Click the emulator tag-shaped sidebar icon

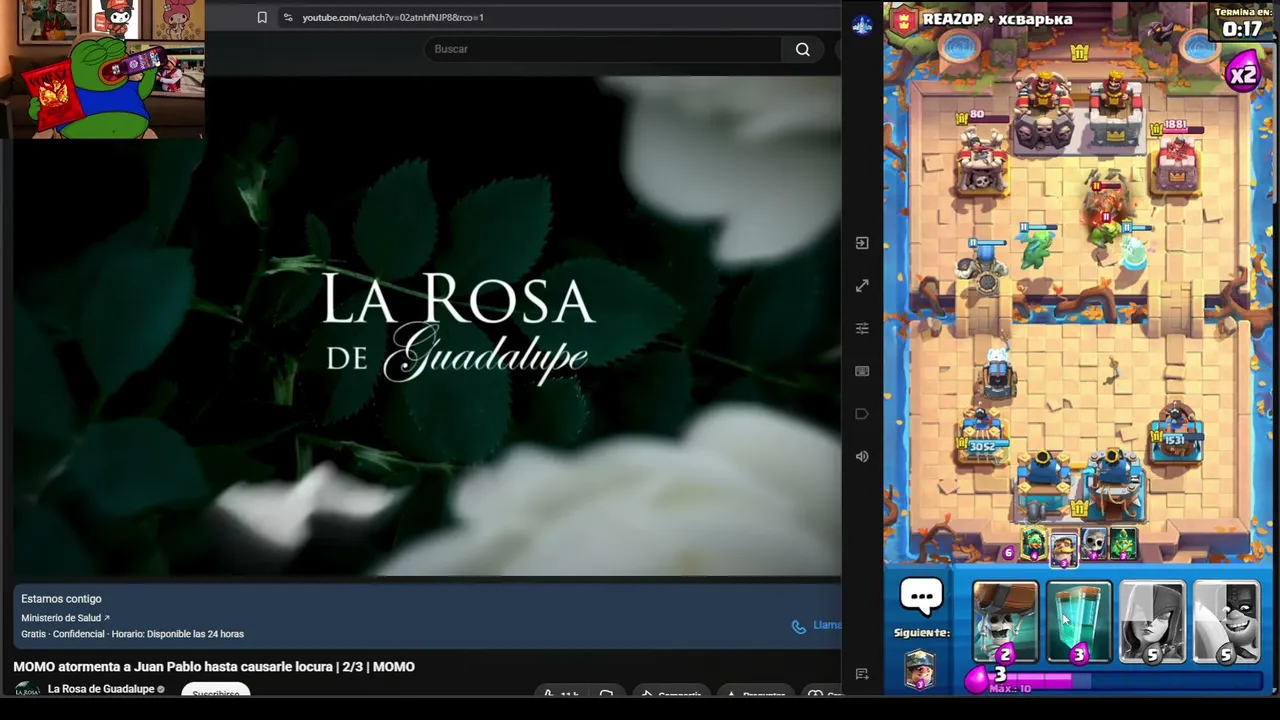[x=862, y=414]
